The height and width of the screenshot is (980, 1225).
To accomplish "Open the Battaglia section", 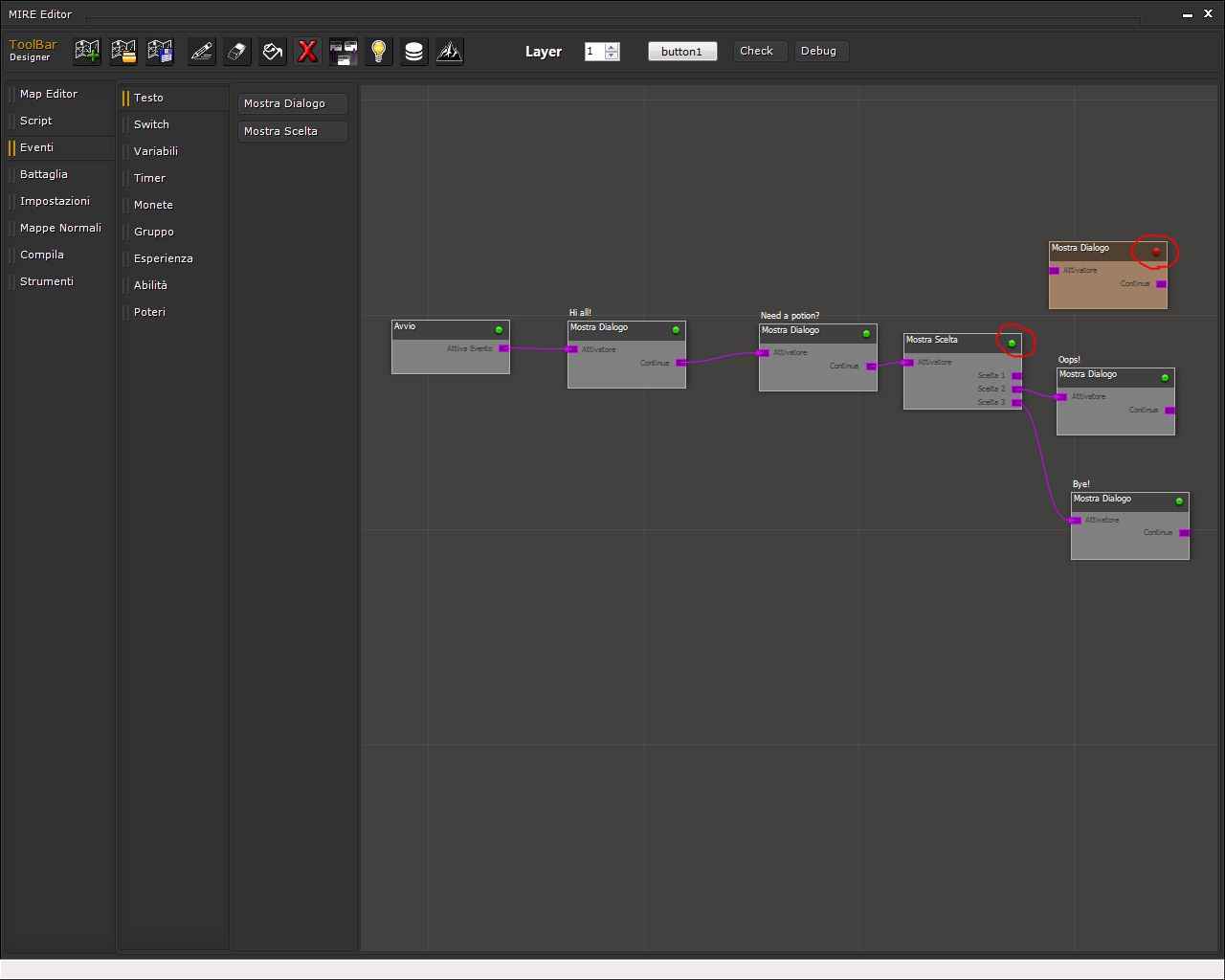I will pos(59,174).
